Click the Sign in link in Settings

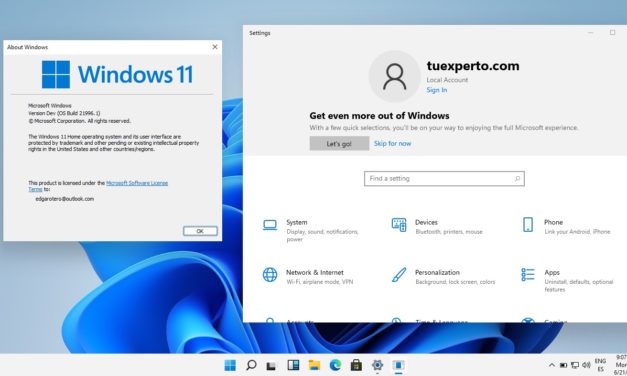(x=437, y=90)
